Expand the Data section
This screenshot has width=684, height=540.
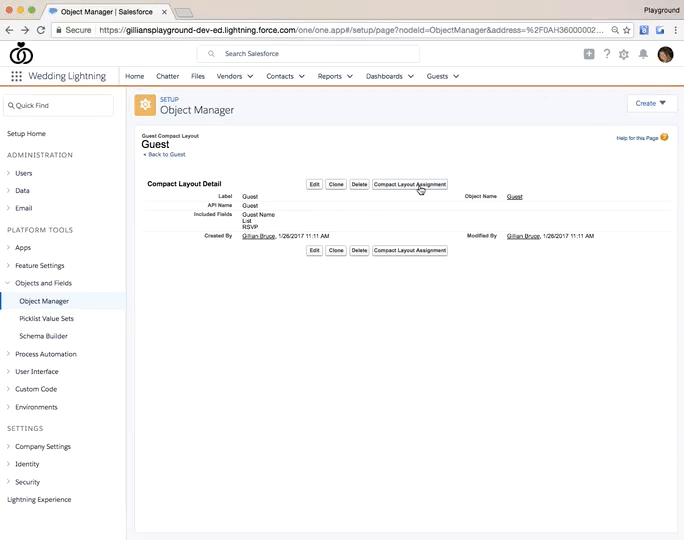[8, 191]
